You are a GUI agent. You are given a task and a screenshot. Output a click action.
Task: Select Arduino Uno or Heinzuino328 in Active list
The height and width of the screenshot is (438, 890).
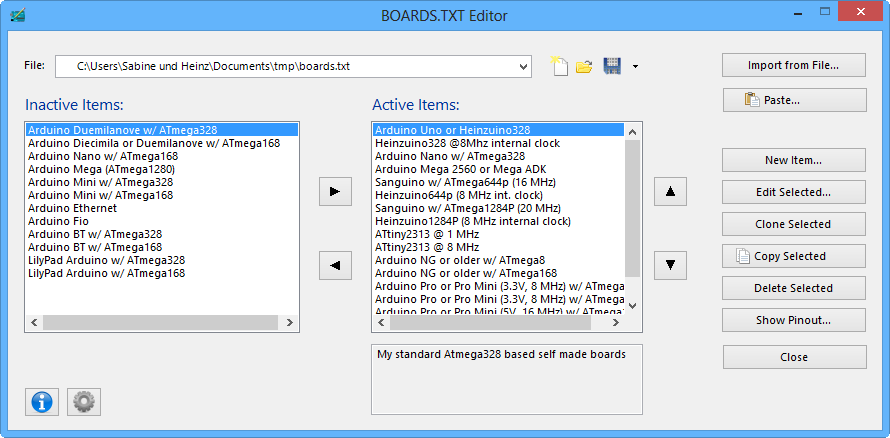(x=498, y=130)
